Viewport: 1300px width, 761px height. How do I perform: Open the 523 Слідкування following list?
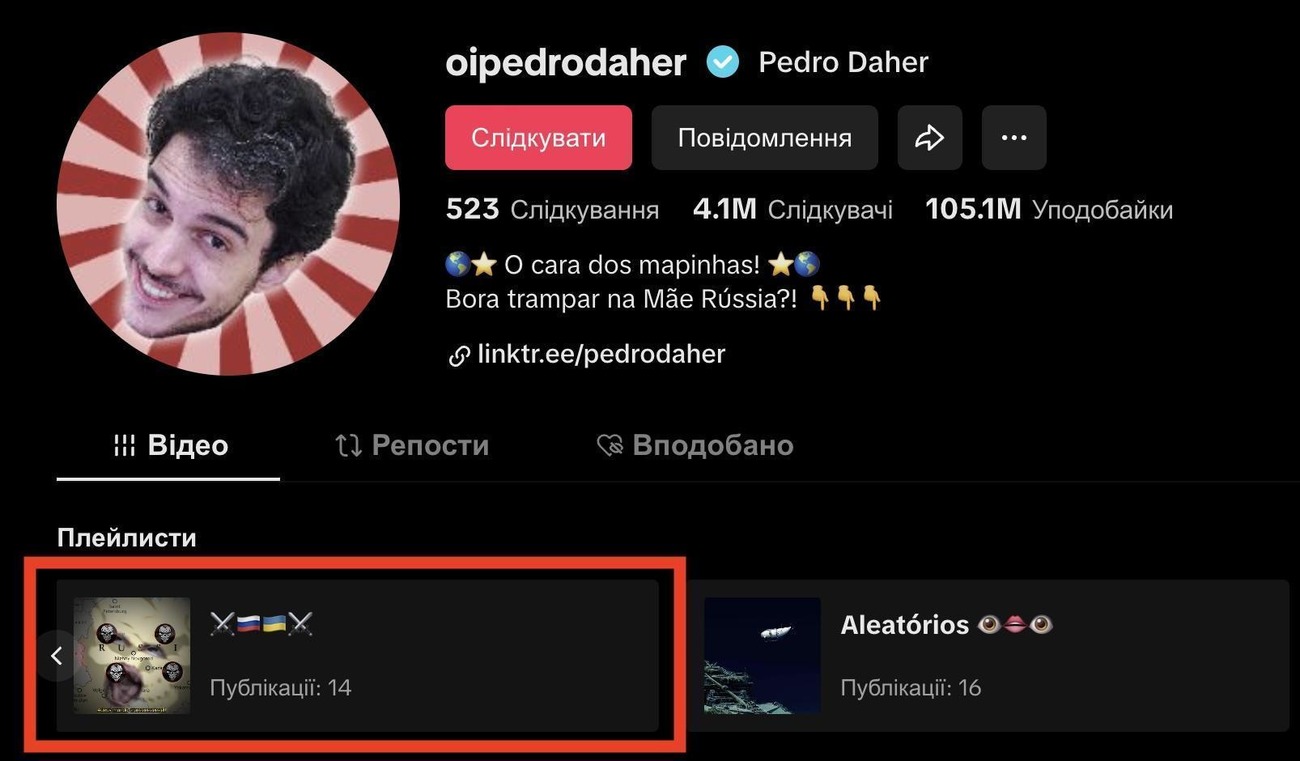tap(552, 210)
